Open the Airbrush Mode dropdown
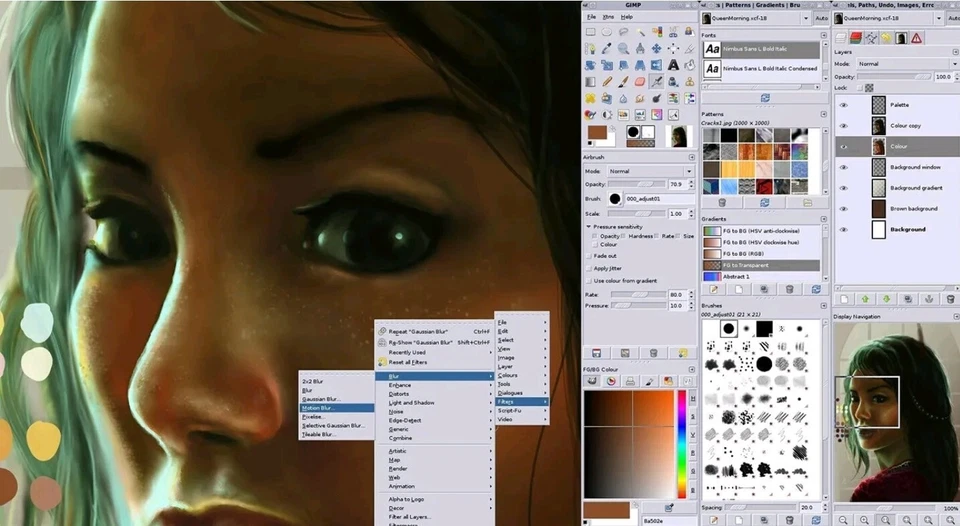 click(x=650, y=171)
